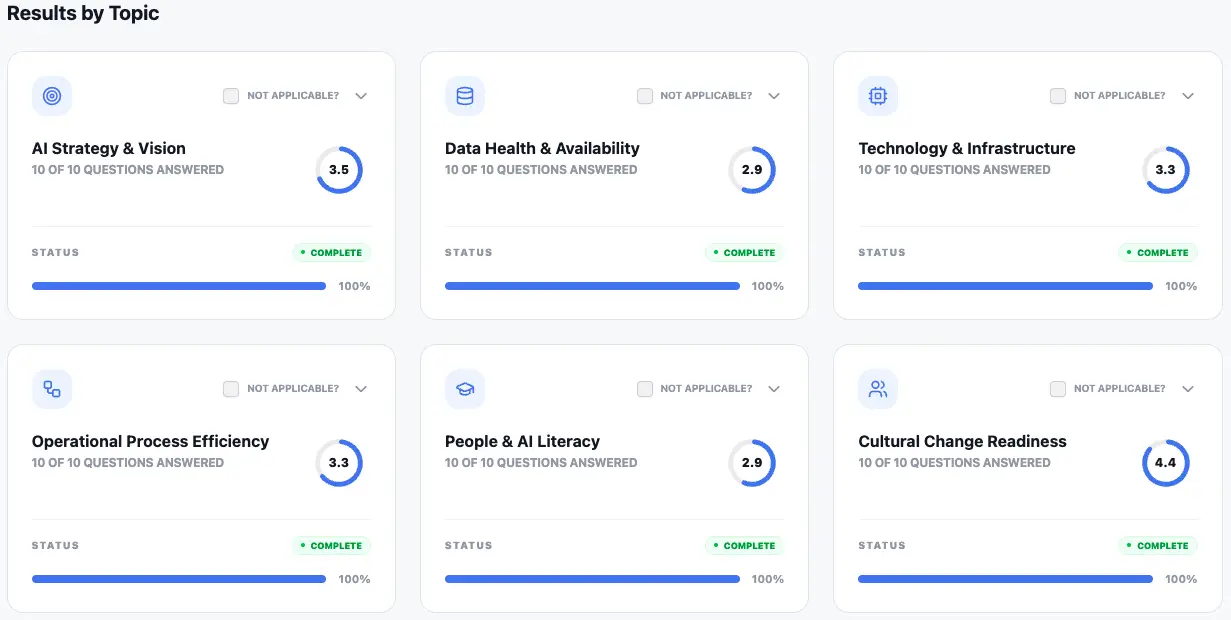Screen dimensions: 1231x620
Task: Click Complete badge on Data Health & Availability
Action: (745, 253)
